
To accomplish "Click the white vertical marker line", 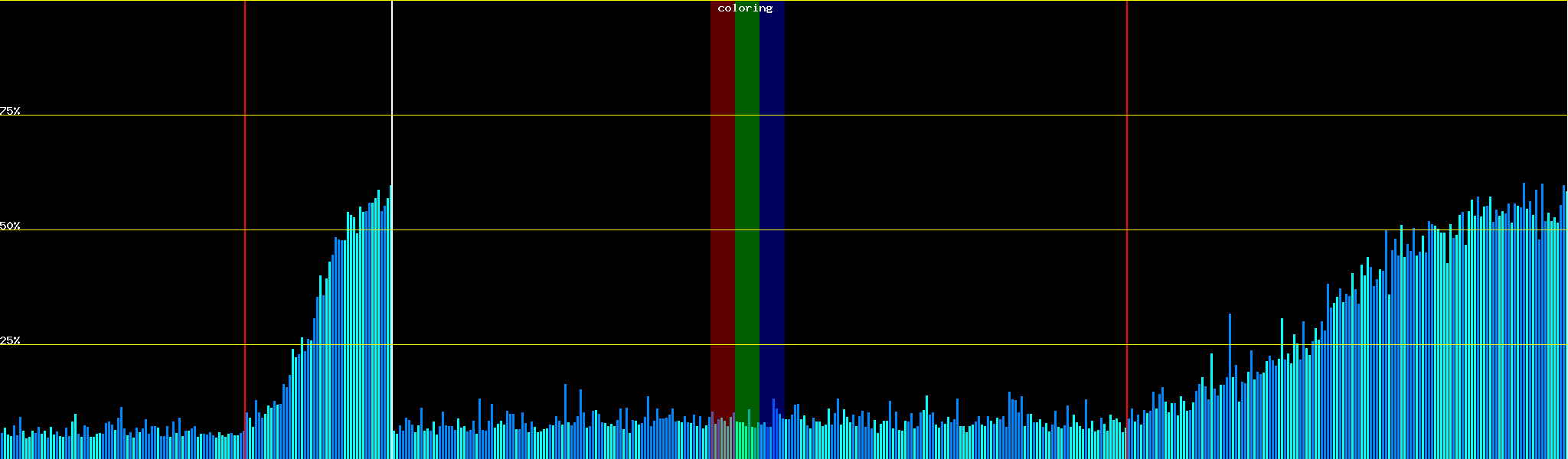I will tap(392, 92).
